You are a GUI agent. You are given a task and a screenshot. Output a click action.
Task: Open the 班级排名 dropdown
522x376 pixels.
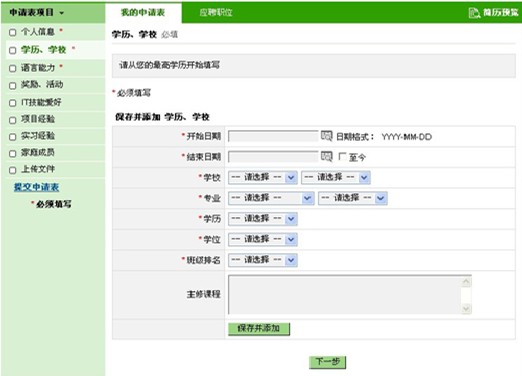click(263, 260)
